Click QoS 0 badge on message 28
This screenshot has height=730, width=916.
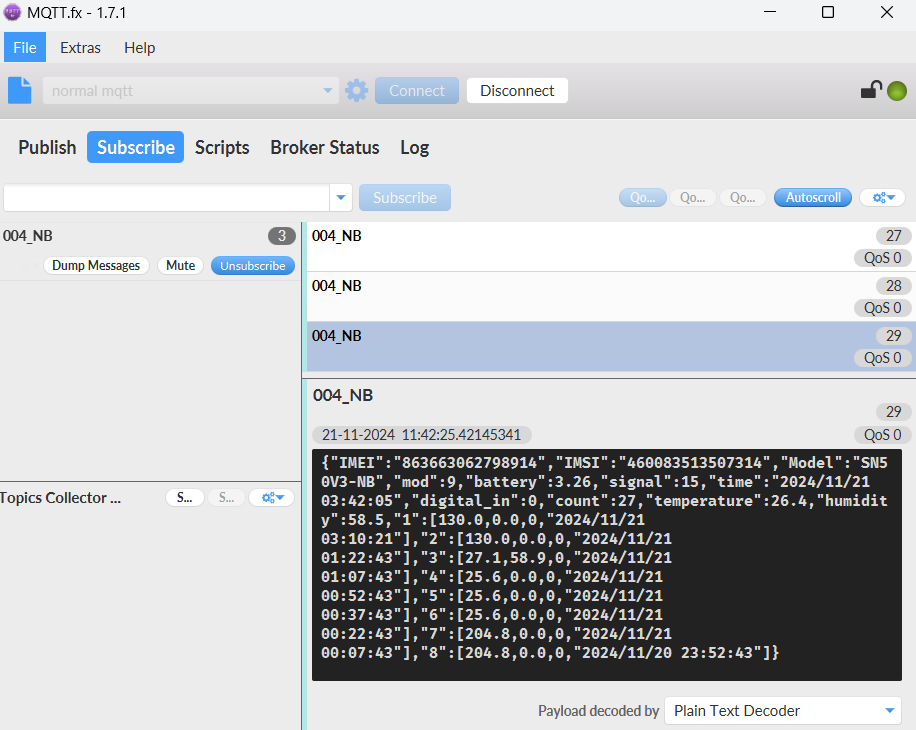click(883, 308)
